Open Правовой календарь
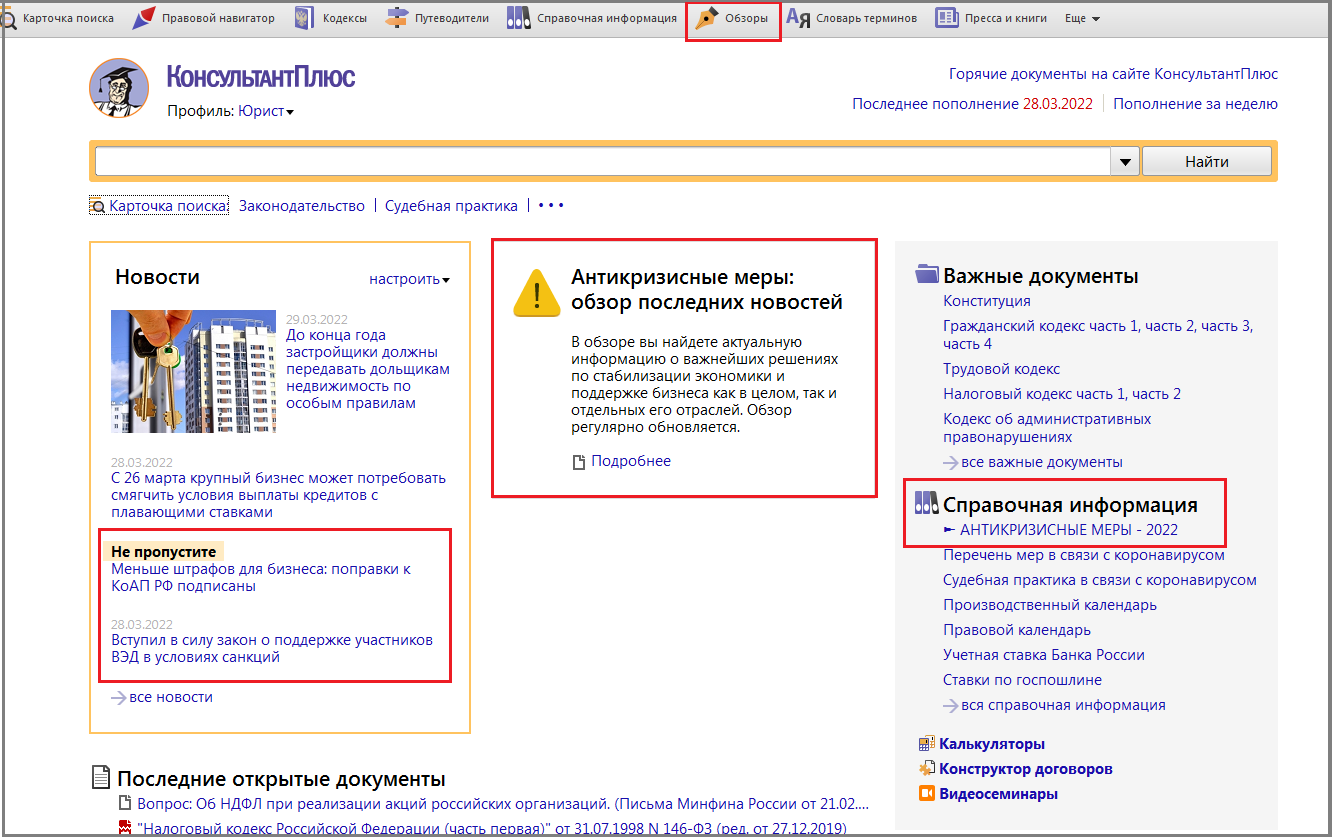Image resolution: width=1332 pixels, height=837 pixels. [x=1017, y=630]
